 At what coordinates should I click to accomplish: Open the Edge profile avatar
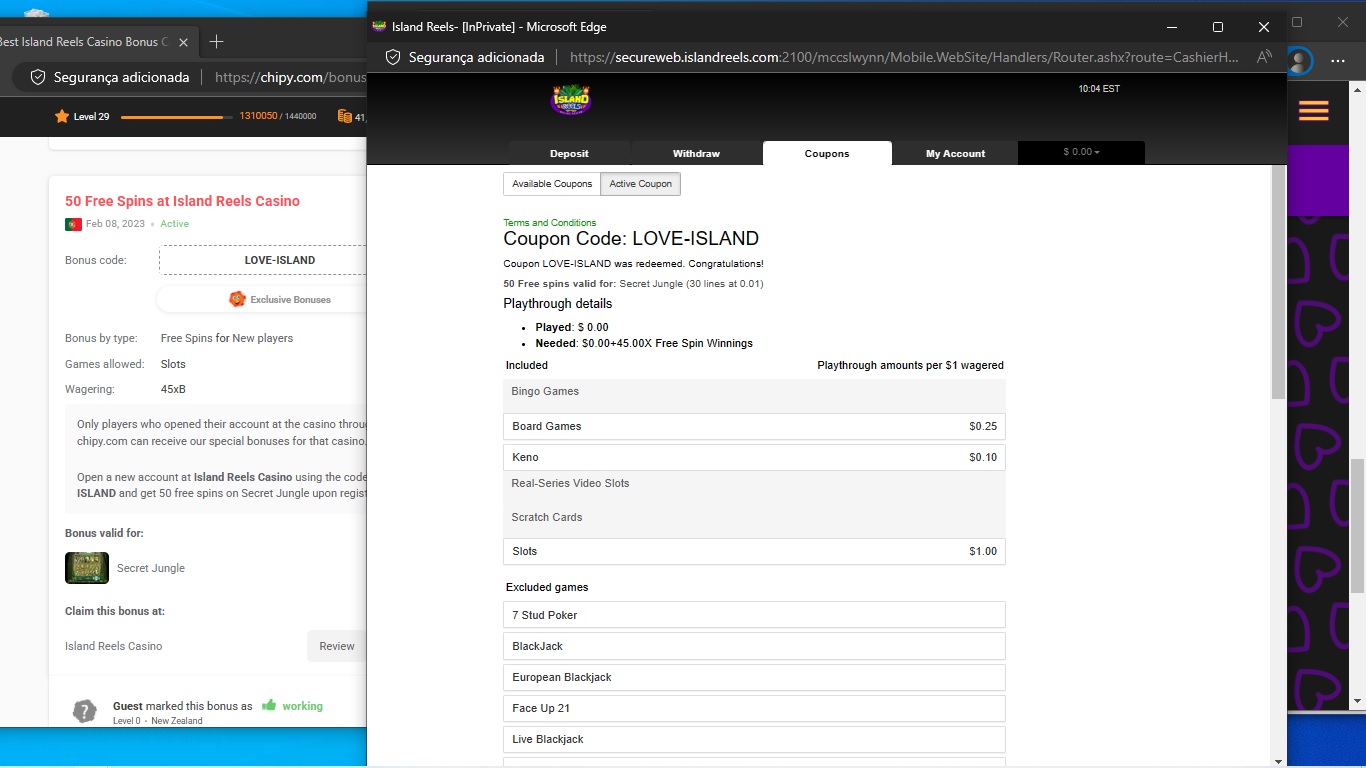click(x=1299, y=61)
